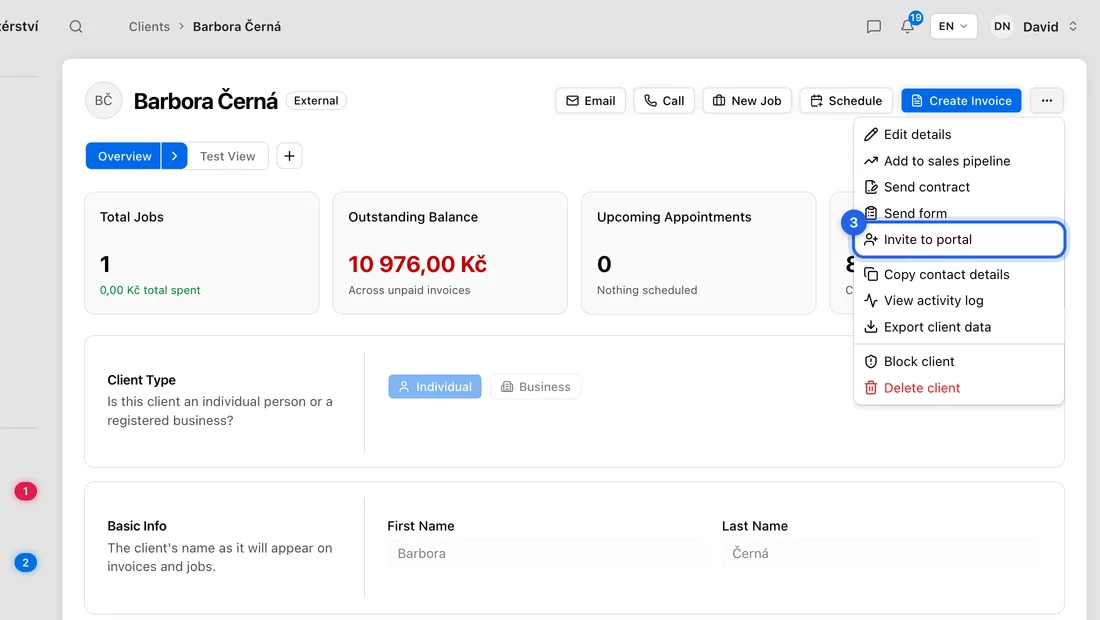The width and height of the screenshot is (1100, 620).
Task: Click the Upcoming Appointments card heading
Action: click(x=674, y=217)
